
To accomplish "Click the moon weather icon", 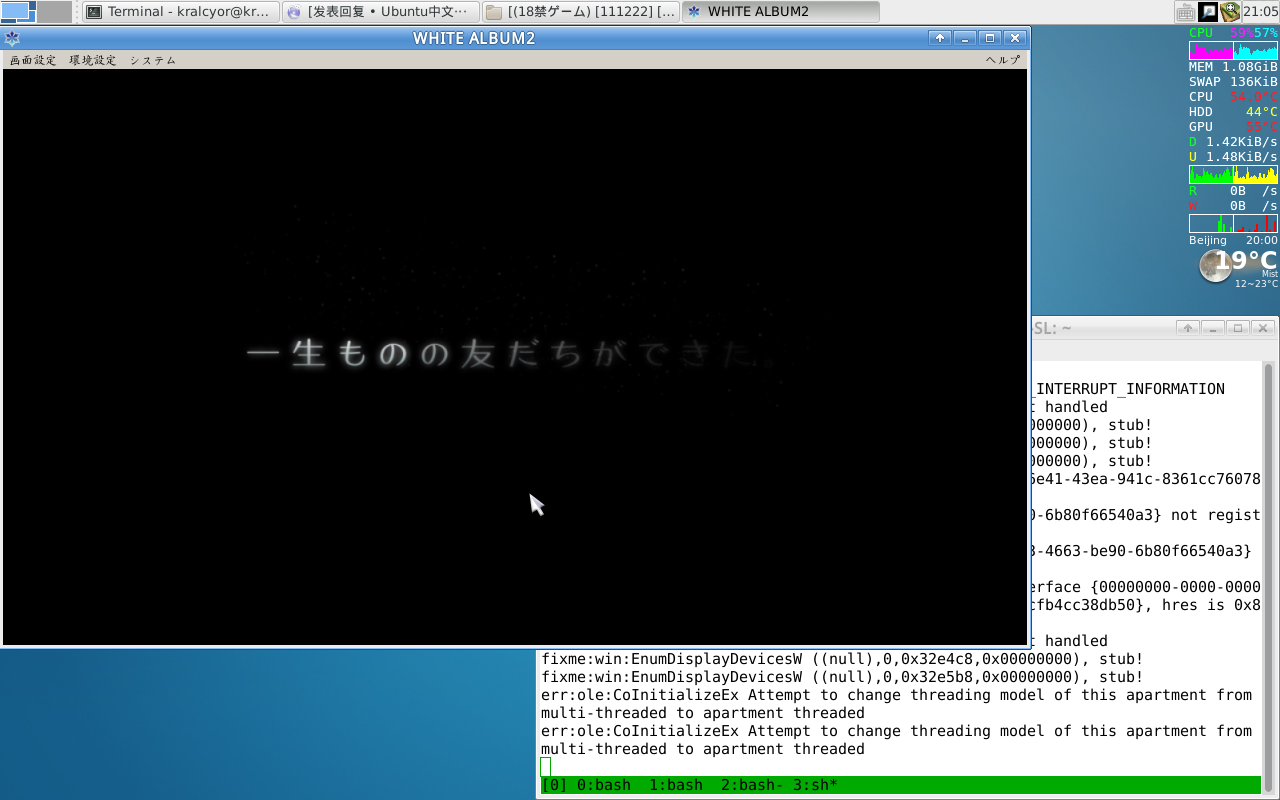I will point(1214,266).
